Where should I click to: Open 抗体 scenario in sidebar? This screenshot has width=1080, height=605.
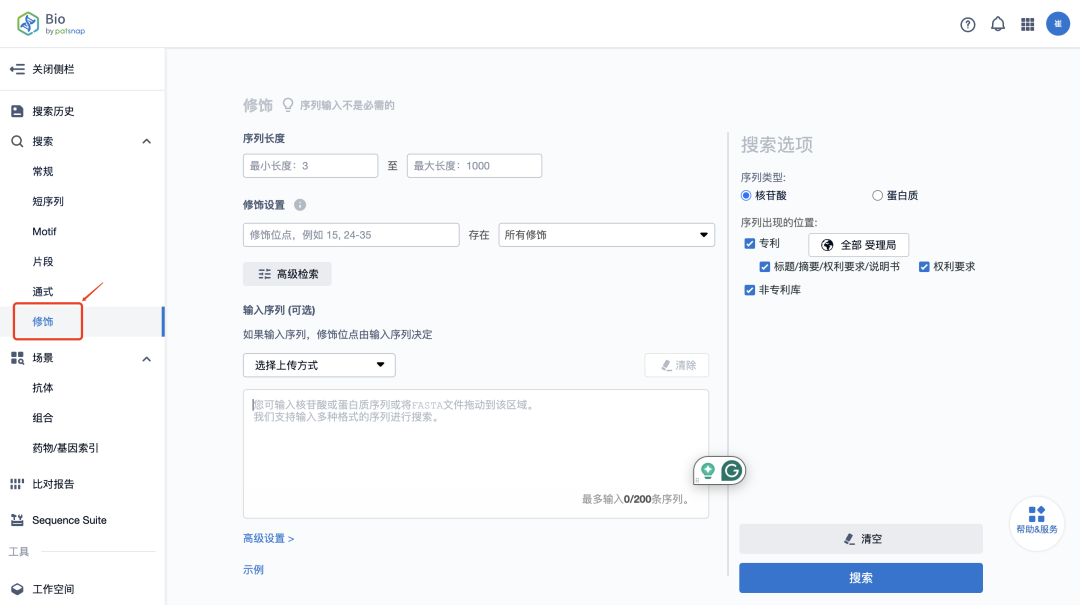(x=43, y=388)
